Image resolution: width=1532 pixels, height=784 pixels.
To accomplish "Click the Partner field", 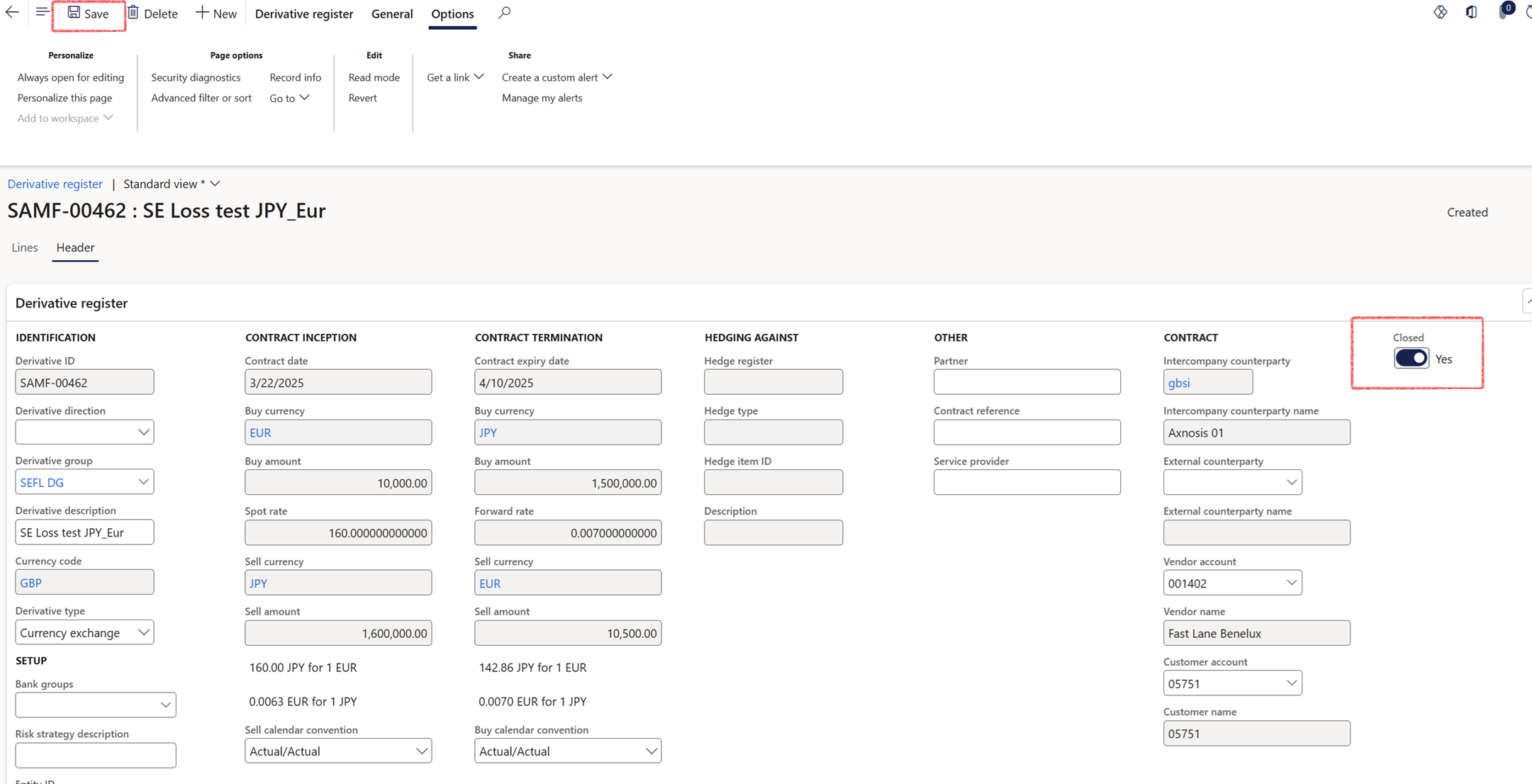I will [x=1027, y=382].
